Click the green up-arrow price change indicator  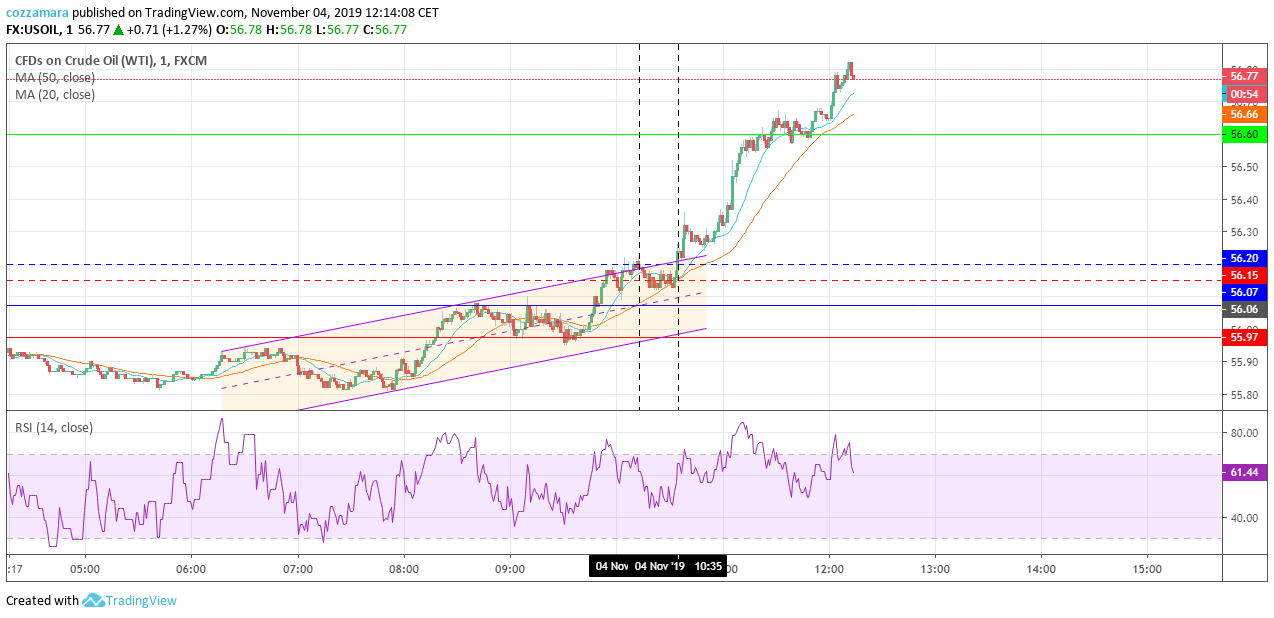(x=117, y=30)
